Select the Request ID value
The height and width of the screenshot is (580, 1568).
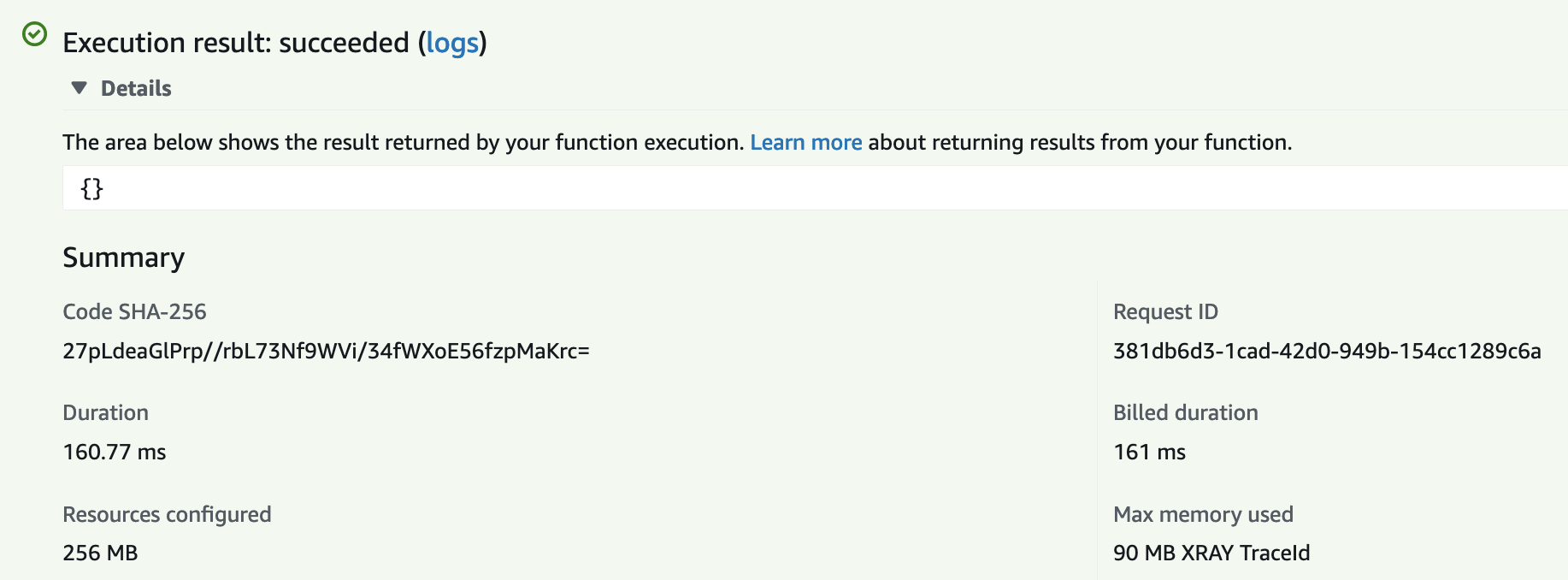click(1327, 351)
